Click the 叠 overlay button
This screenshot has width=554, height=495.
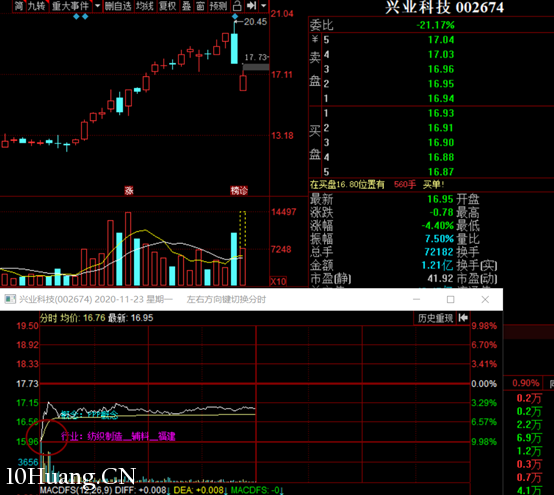point(187,6)
